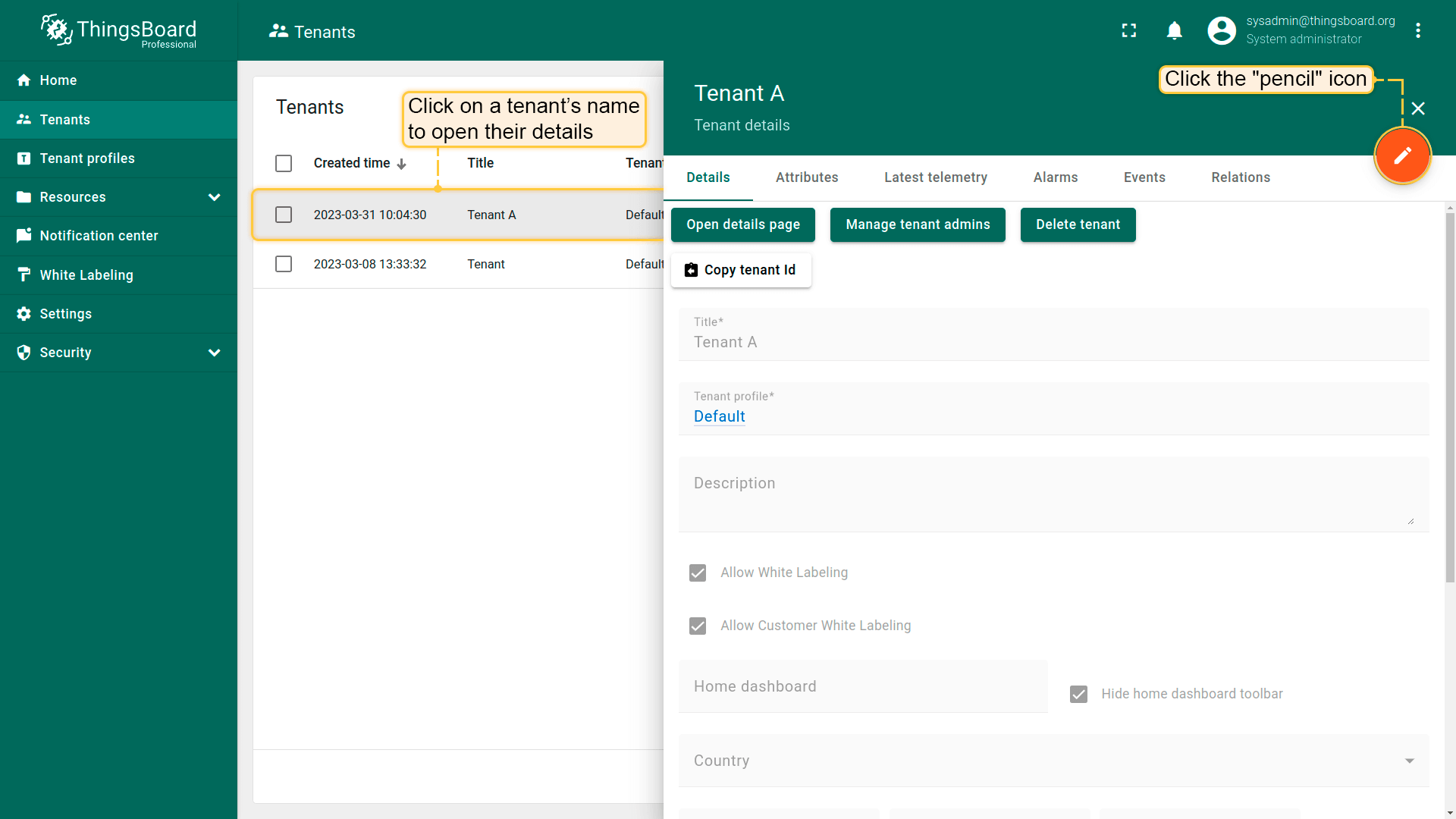The width and height of the screenshot is (1456, 819).
Task: Open the notifications bell
Action: click(x=1174, y=30)
